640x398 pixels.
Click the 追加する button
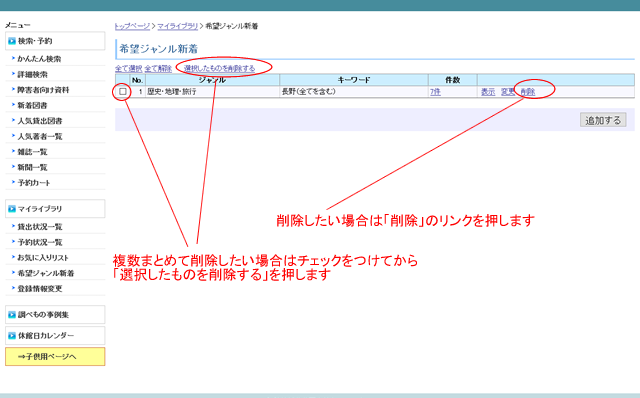coord(603,120)
